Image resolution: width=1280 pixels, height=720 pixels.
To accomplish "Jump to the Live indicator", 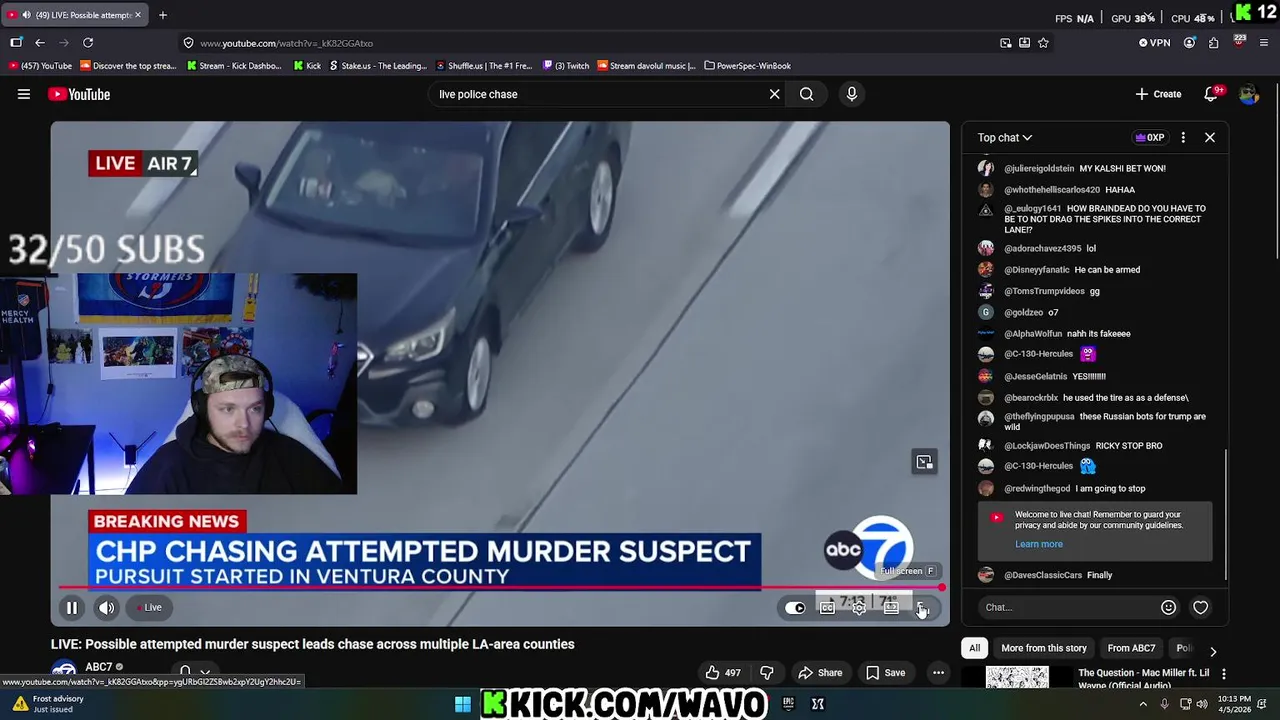I will coord(149,607).
